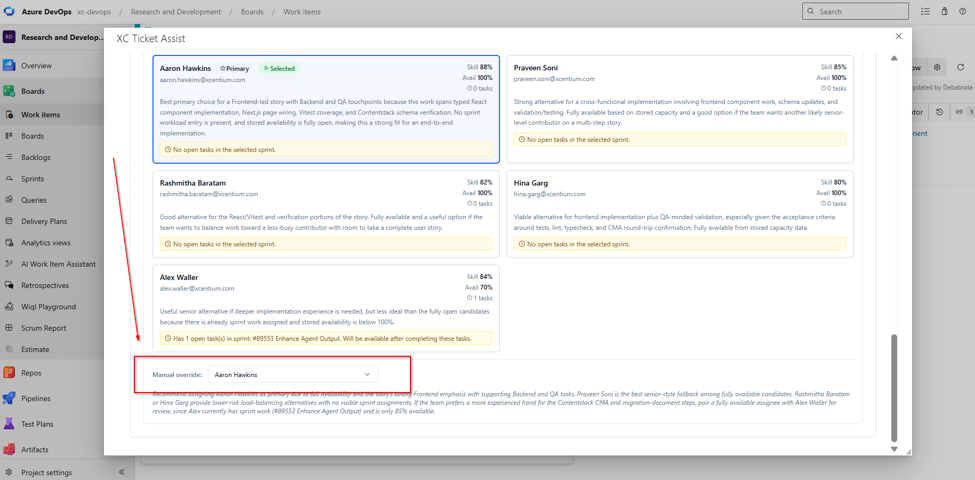Click the XC Ticket Assist dialog title
Image resolution: width=975 pixels, height=480 pixels.
(x=150, y=39)
